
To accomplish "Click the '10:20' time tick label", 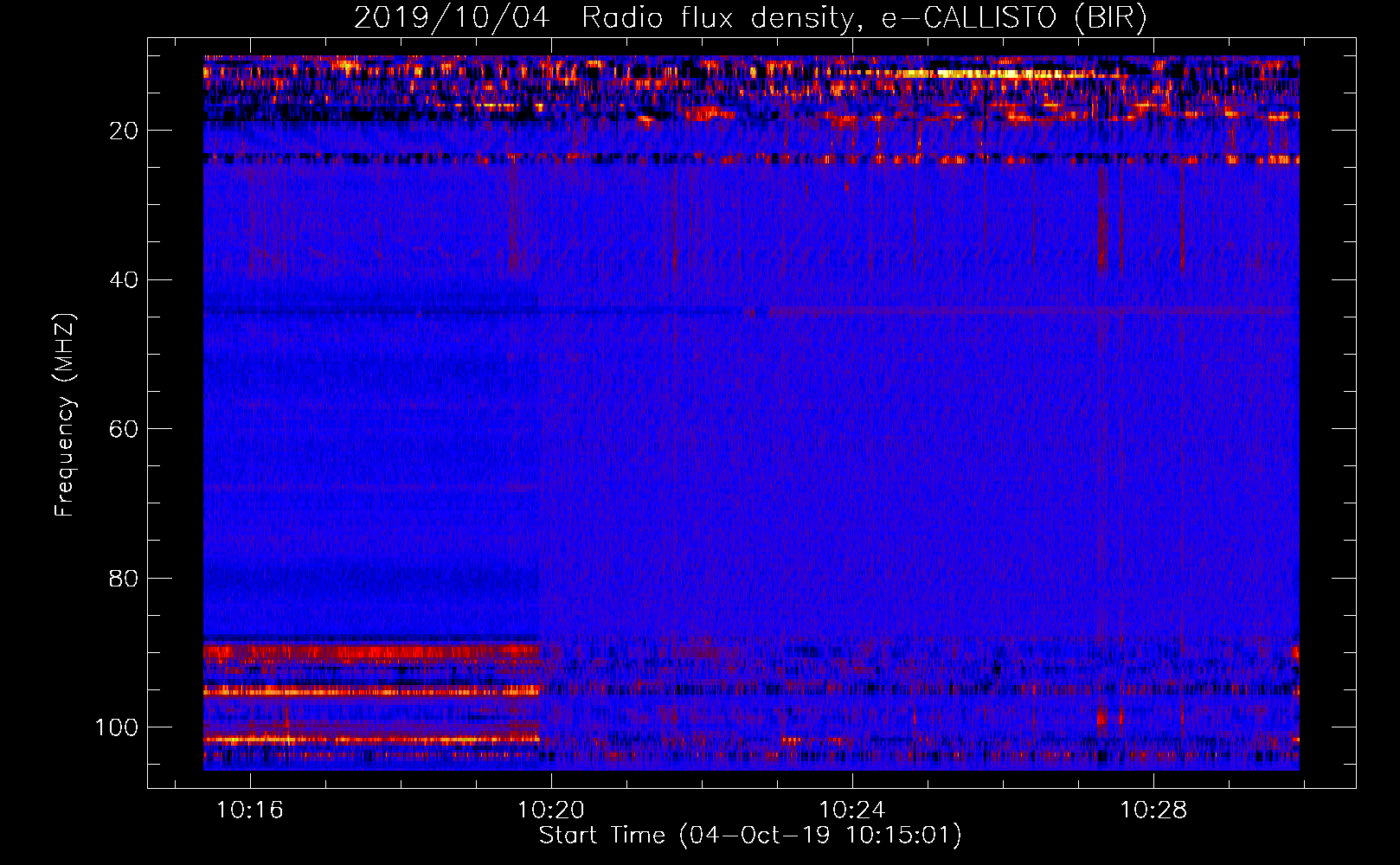I will coord(551,811).
